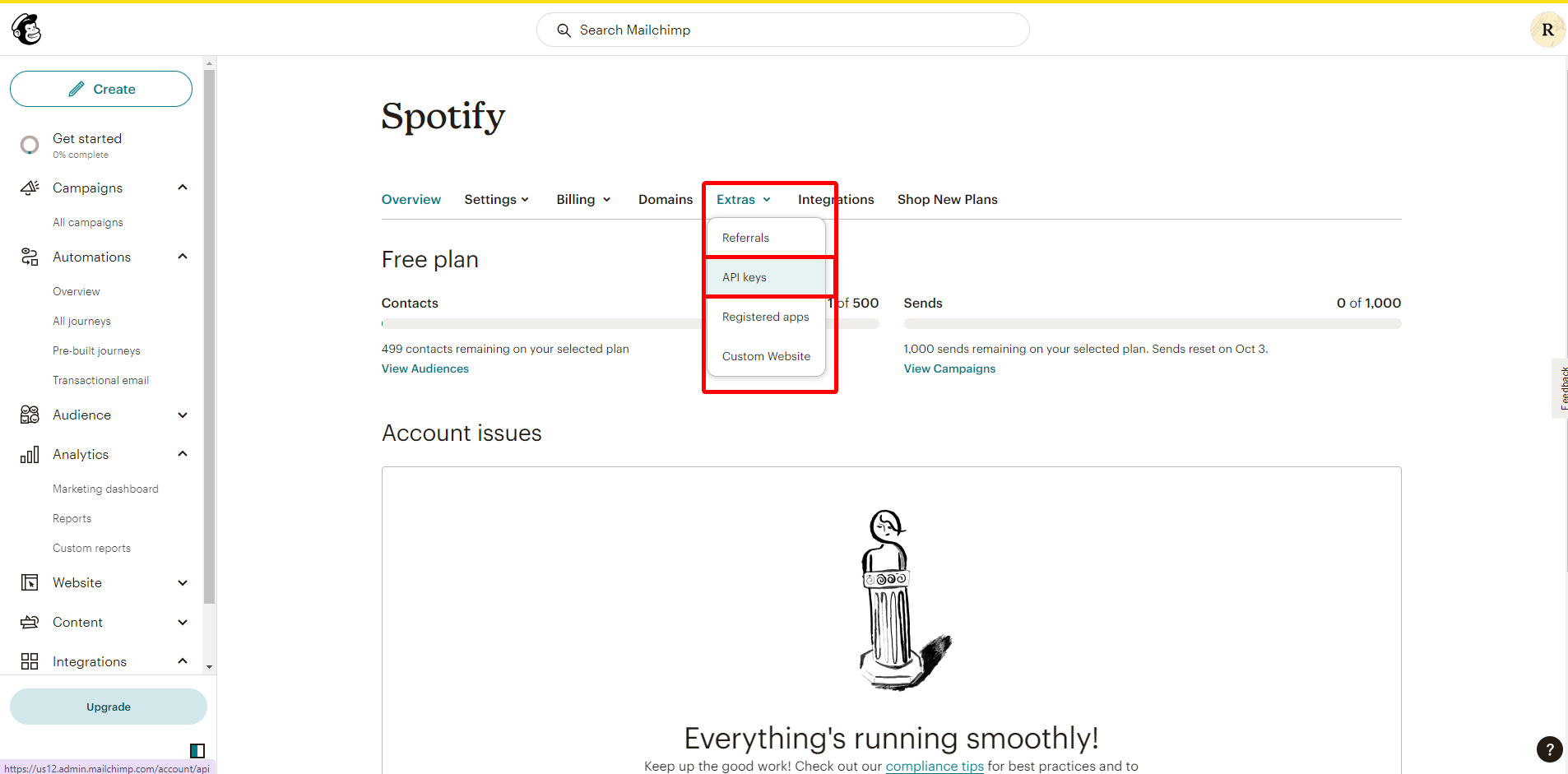Switch to the Domains tab
The width and height of the screenshot is (1568, 774).
pos(666,199)
